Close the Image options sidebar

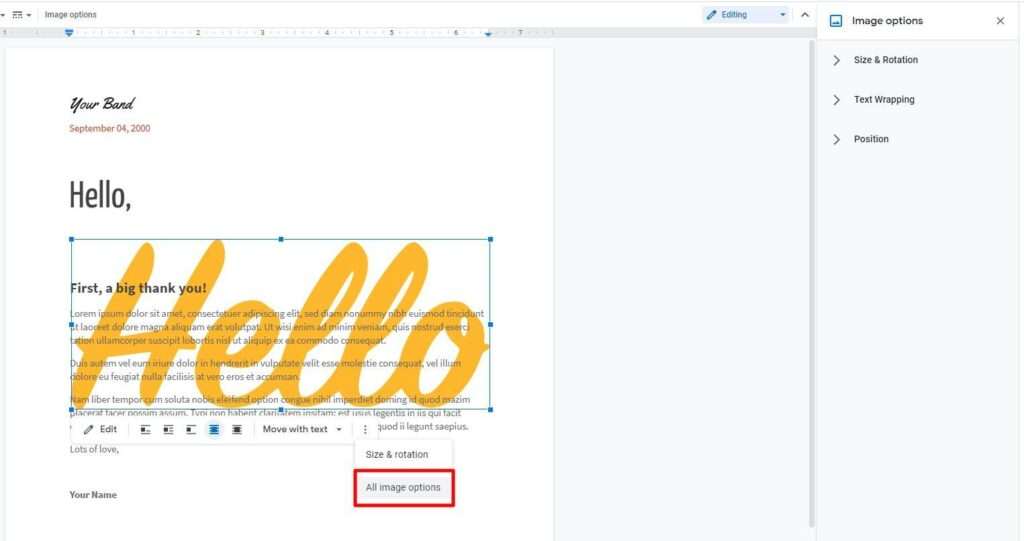pos(1000,21)
